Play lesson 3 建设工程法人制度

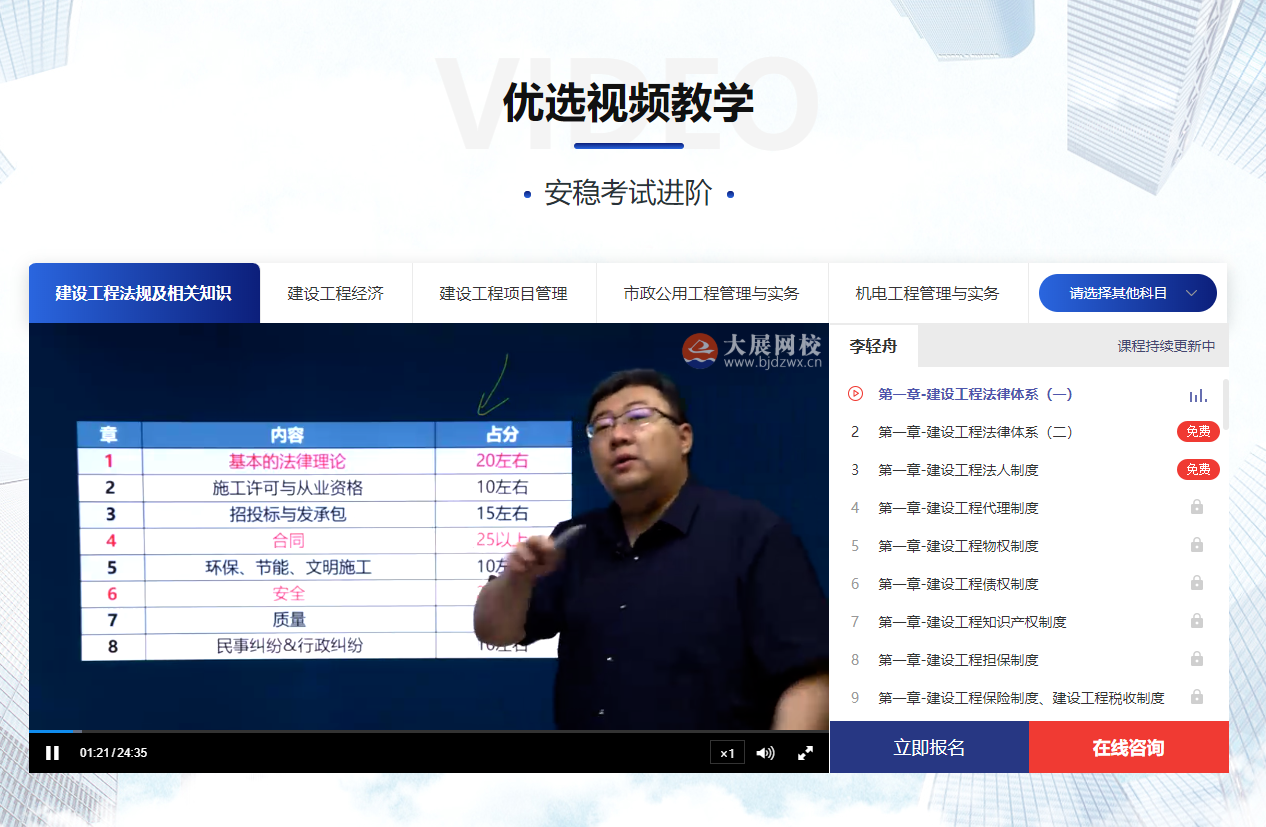(958, 470)
